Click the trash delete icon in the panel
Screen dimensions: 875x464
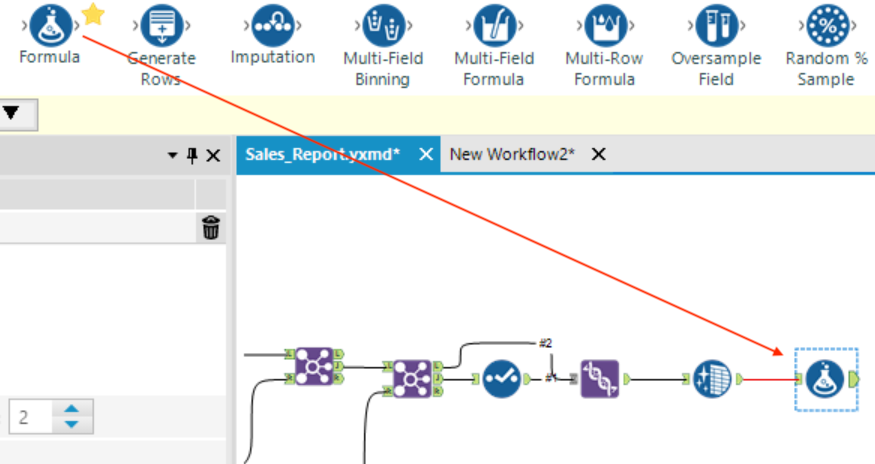point(211,227)
